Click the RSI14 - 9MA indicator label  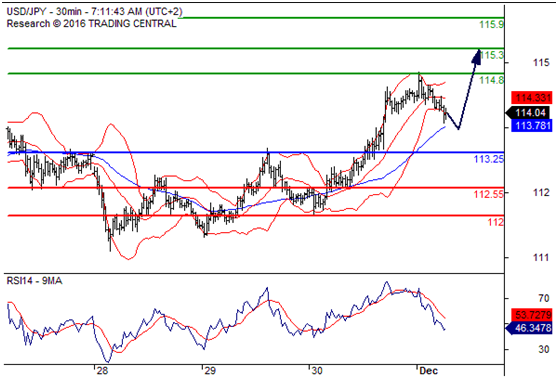point(34,281)
